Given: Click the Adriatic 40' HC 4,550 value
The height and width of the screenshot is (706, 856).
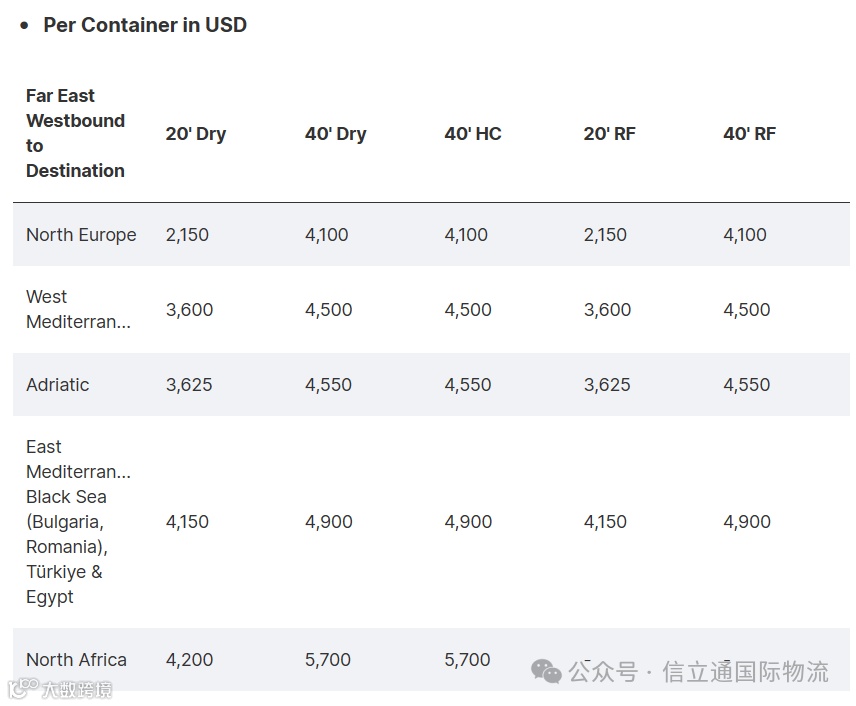Looking at the screenshot, I should pyautogui.click(x=468, y=385).
